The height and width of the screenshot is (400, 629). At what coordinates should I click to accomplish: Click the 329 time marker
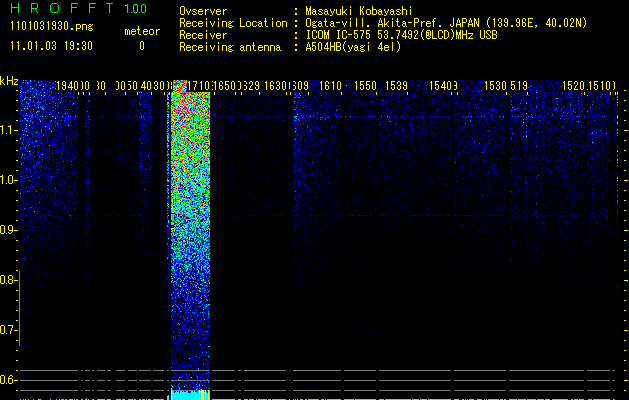(x=251, y=86)
